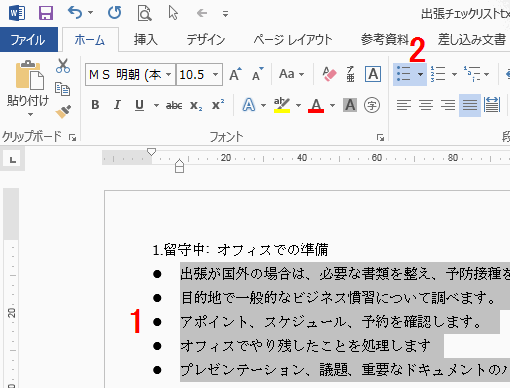The width and height of the screenshot is (510, 388).
Task: Expand the 貼り付け options arrow
Action: 30,115
